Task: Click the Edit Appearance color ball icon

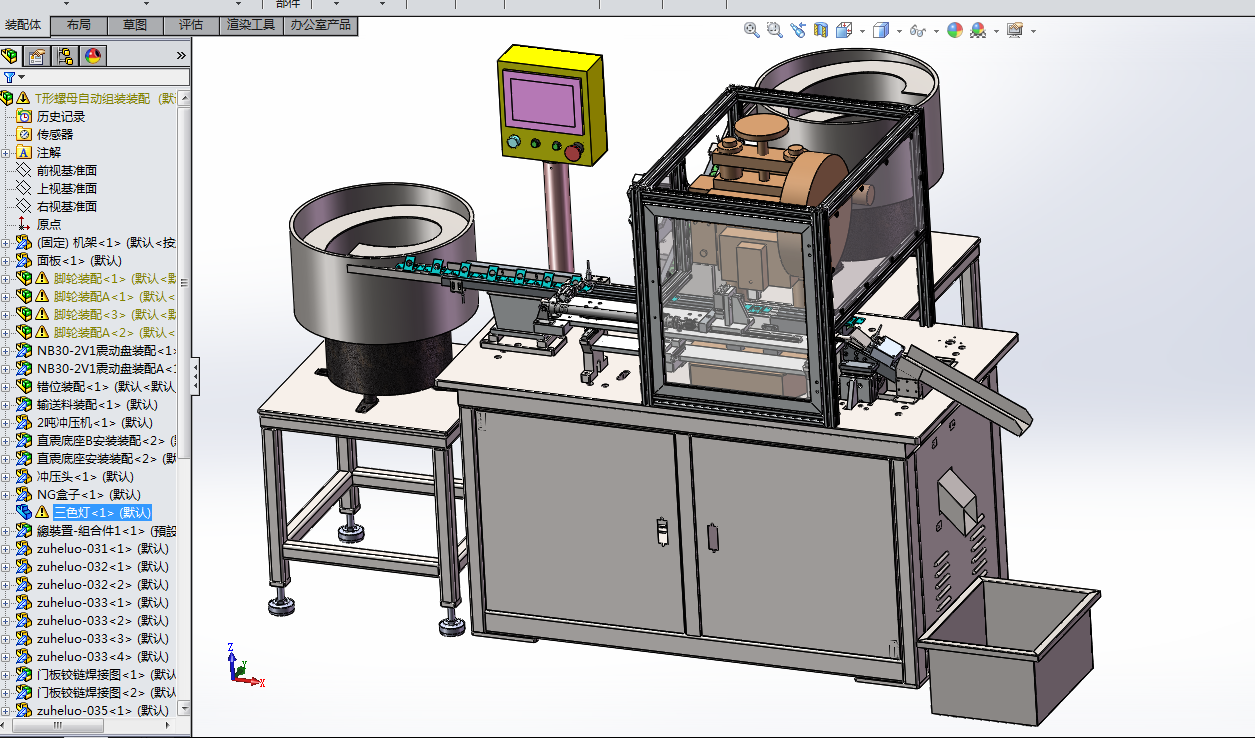Action: pyautogui.click(x=955, y=30)
